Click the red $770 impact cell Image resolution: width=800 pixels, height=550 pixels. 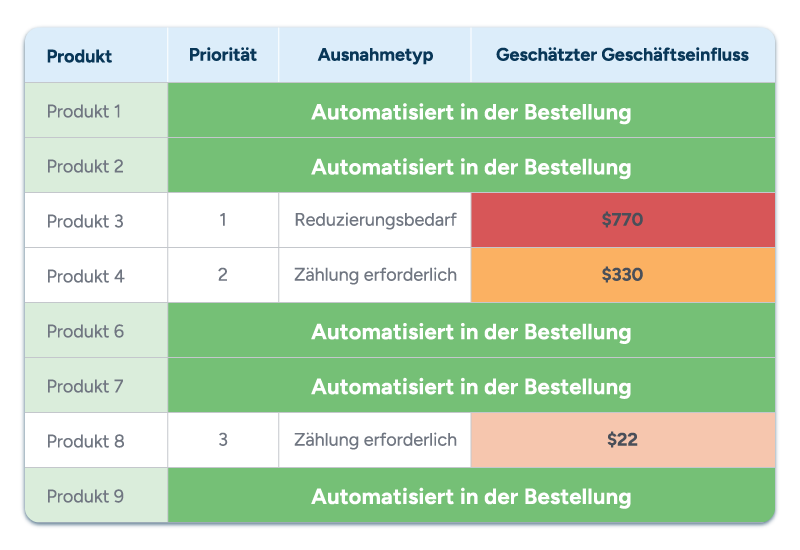tap(623, 220)
